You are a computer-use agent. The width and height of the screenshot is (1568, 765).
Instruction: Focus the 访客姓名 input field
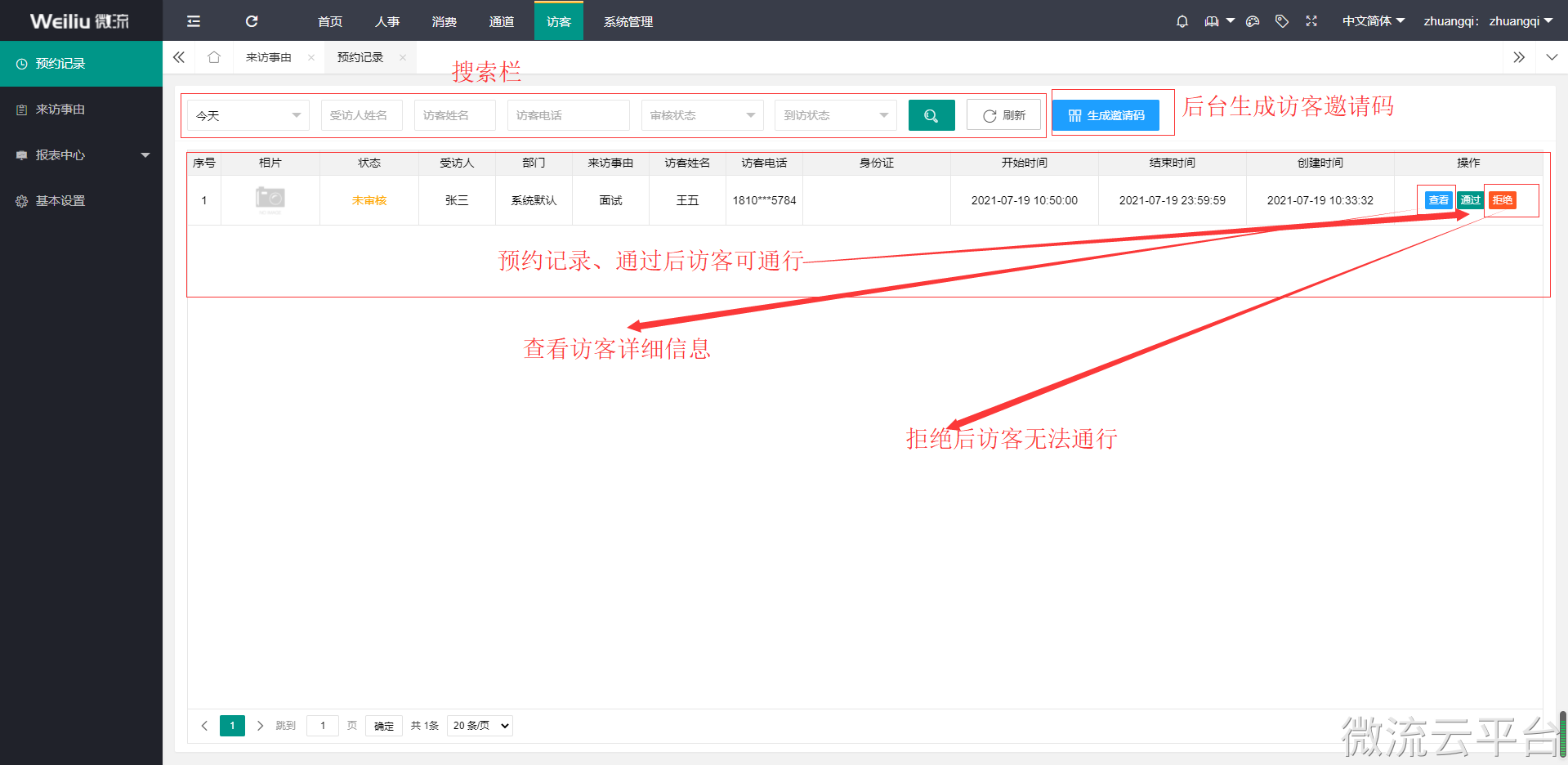coord(455,115)
